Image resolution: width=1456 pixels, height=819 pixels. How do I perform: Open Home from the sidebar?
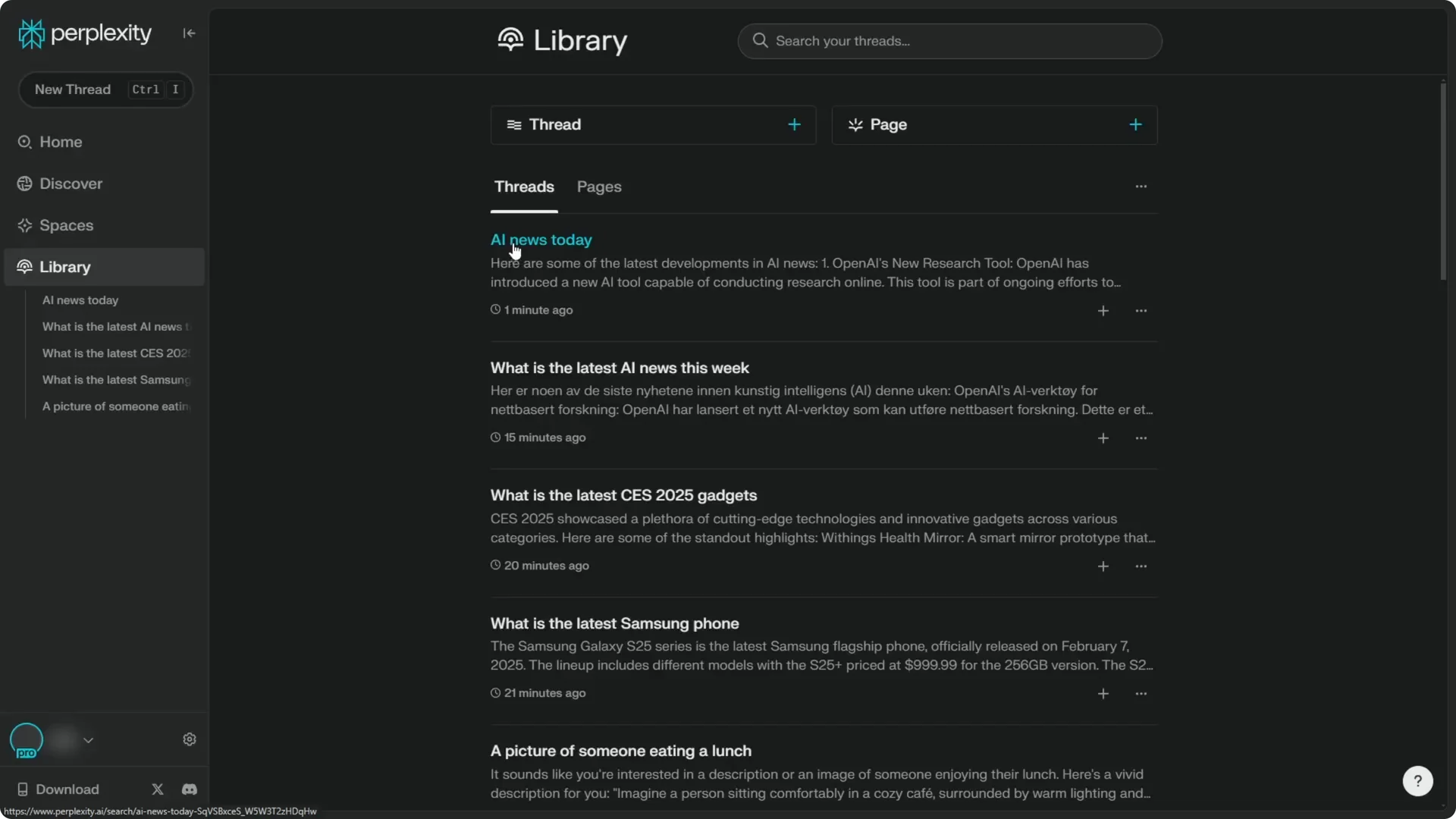click(59, 141)
